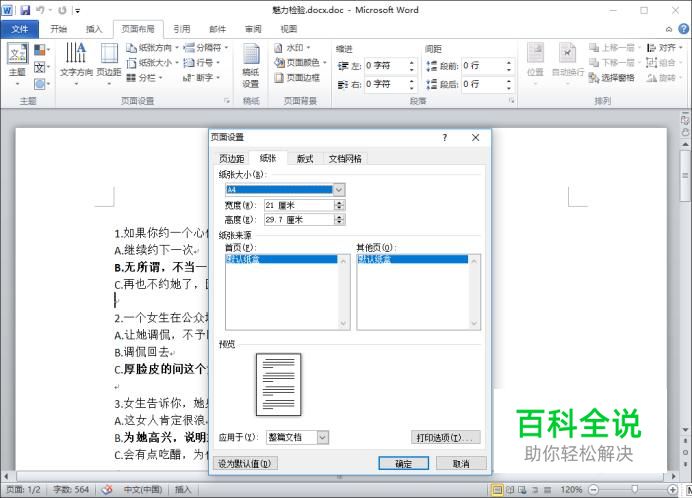Click the 宽度 width spinner arrows
The height and width of the screenshot is (498, 692).
(339, 205)
